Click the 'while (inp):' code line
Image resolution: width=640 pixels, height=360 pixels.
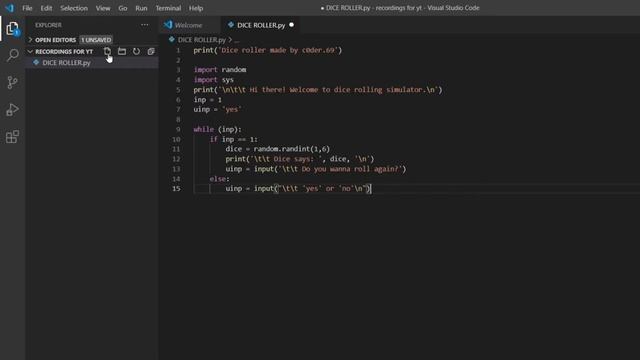218,129
